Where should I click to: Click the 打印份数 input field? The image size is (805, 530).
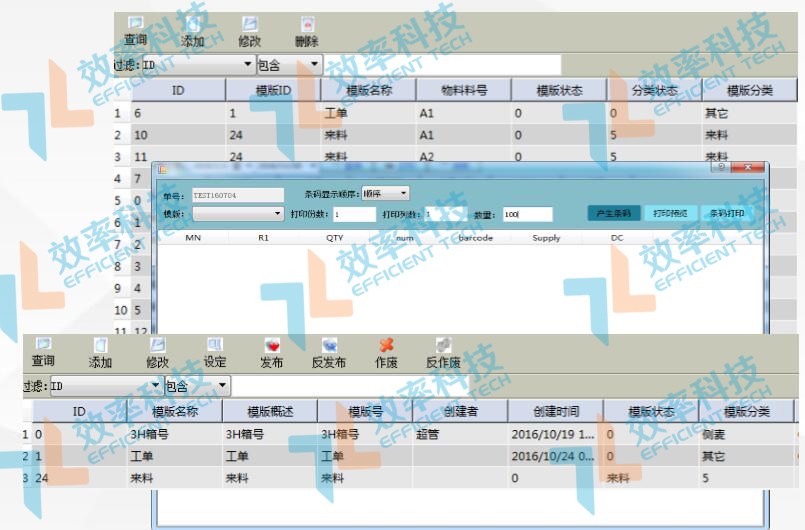[354, 214]
